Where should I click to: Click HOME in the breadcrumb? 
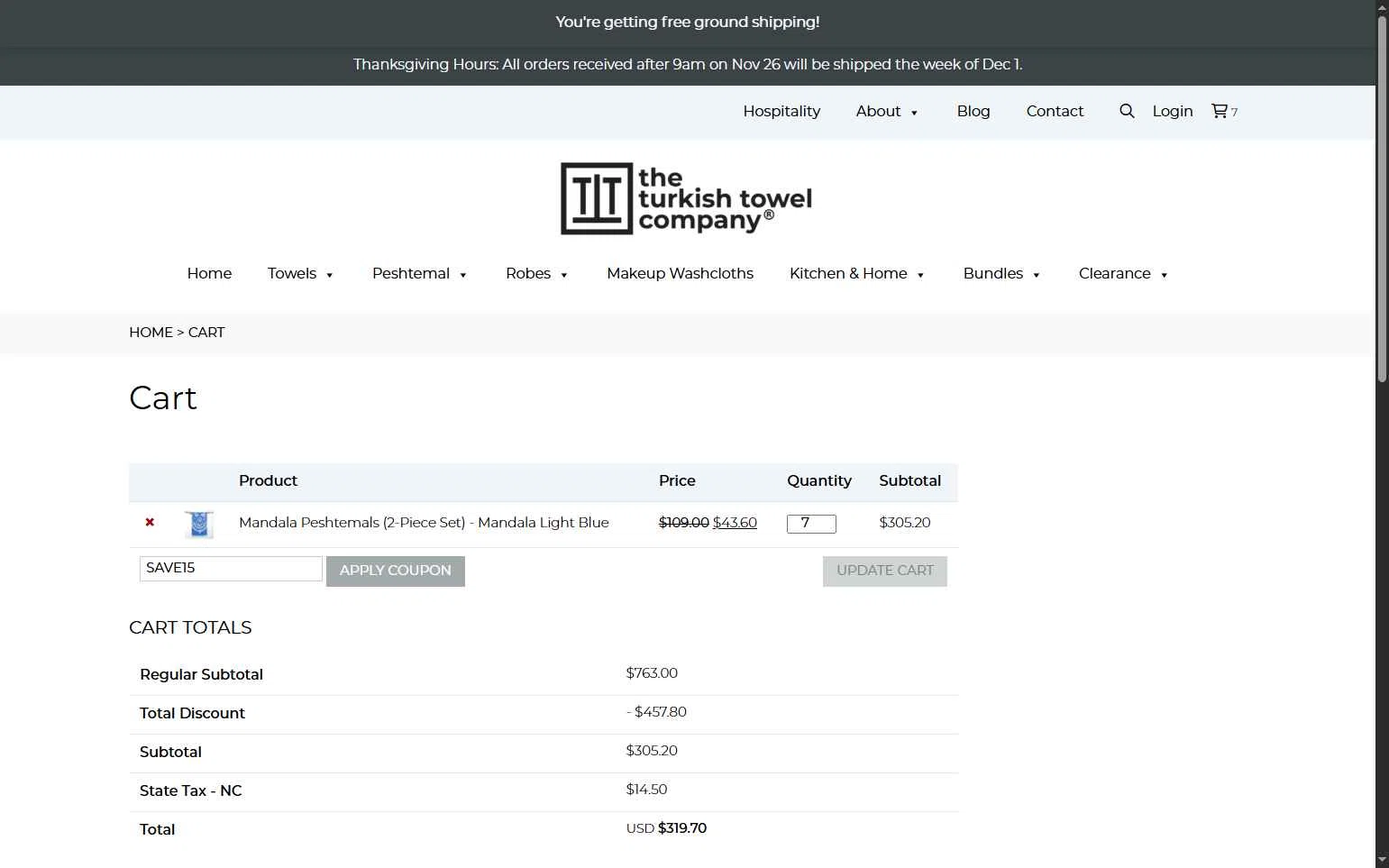(151, 332)
